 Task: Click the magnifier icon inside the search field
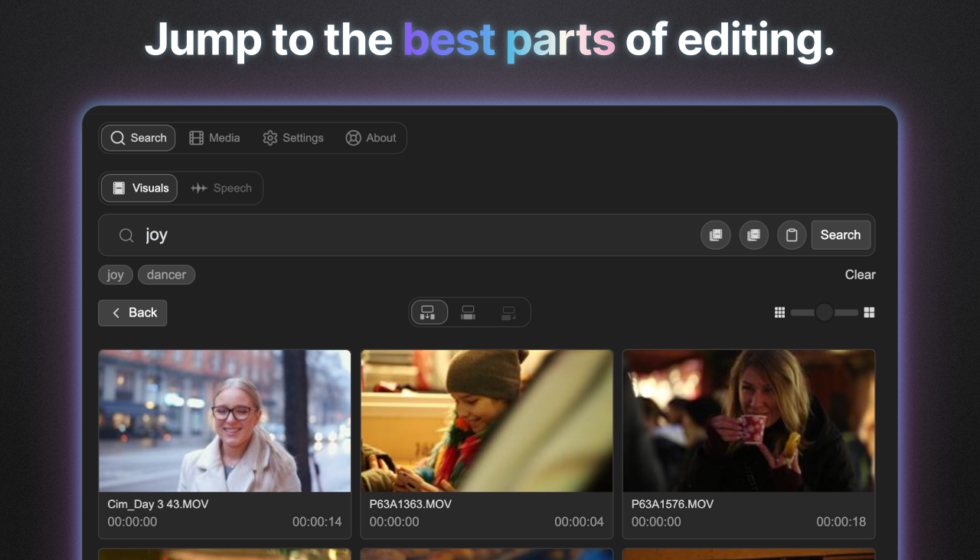click(126, 235)
